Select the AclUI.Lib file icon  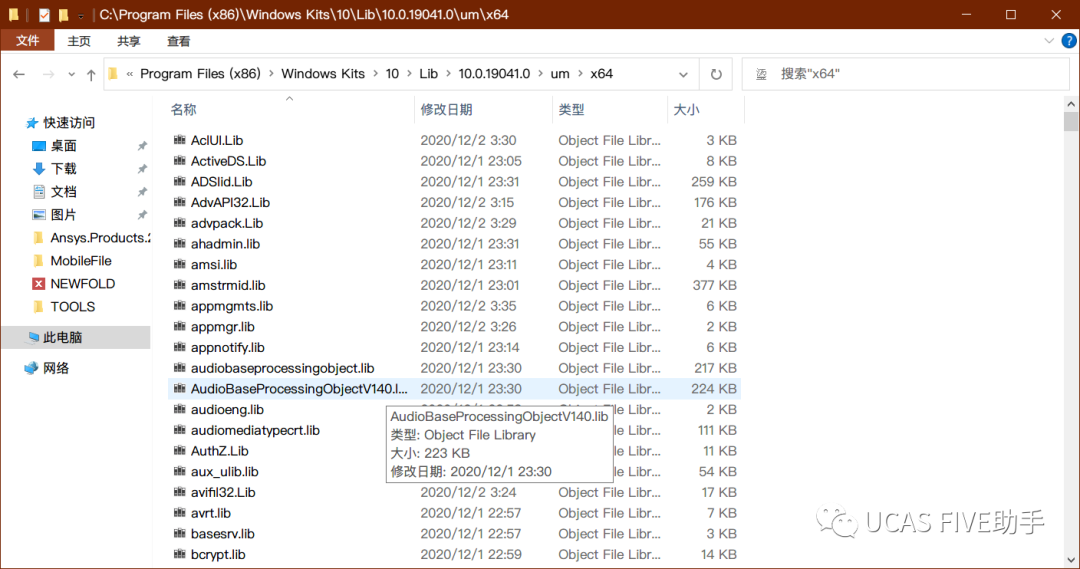pyautogui.click(x=180, y=140)
